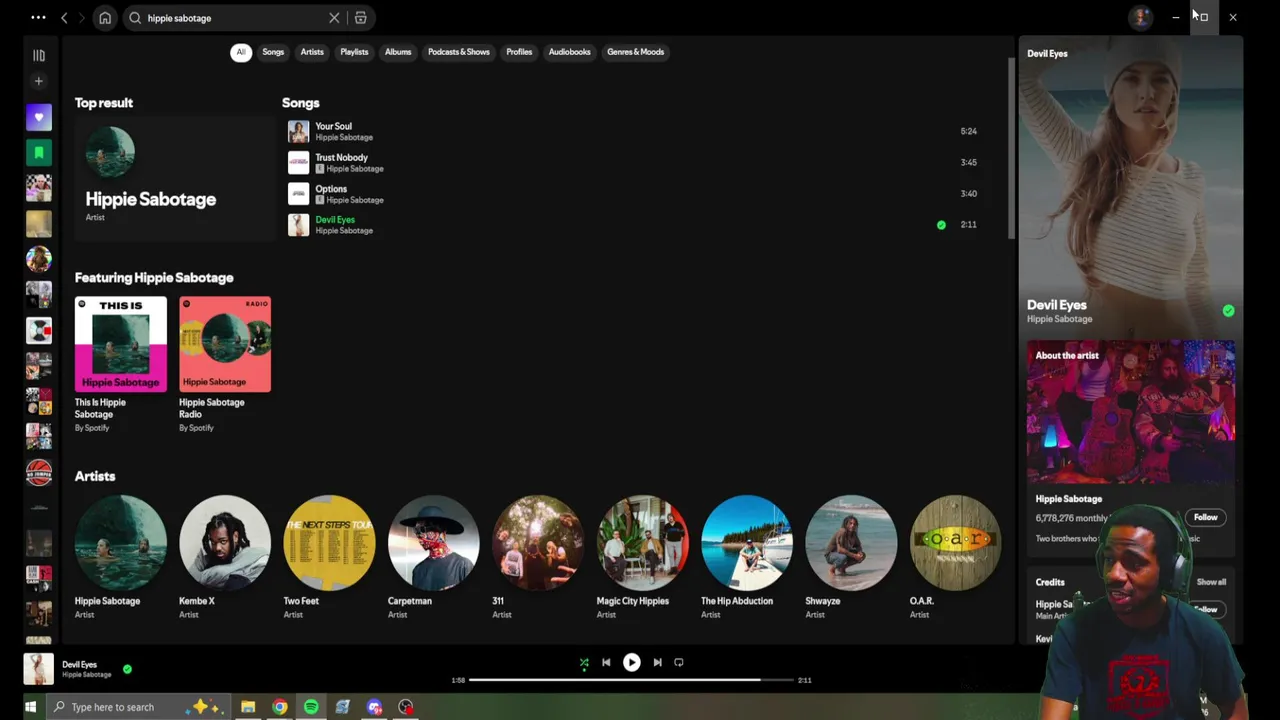
Task: Click the search magnifier icon
Action: click(136, 18)
